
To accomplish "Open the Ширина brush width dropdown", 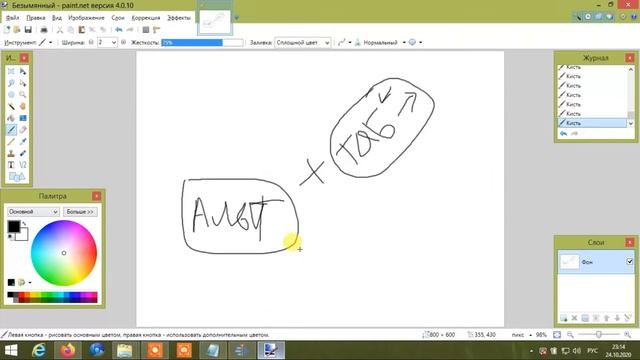I will [x=113, y=42].
